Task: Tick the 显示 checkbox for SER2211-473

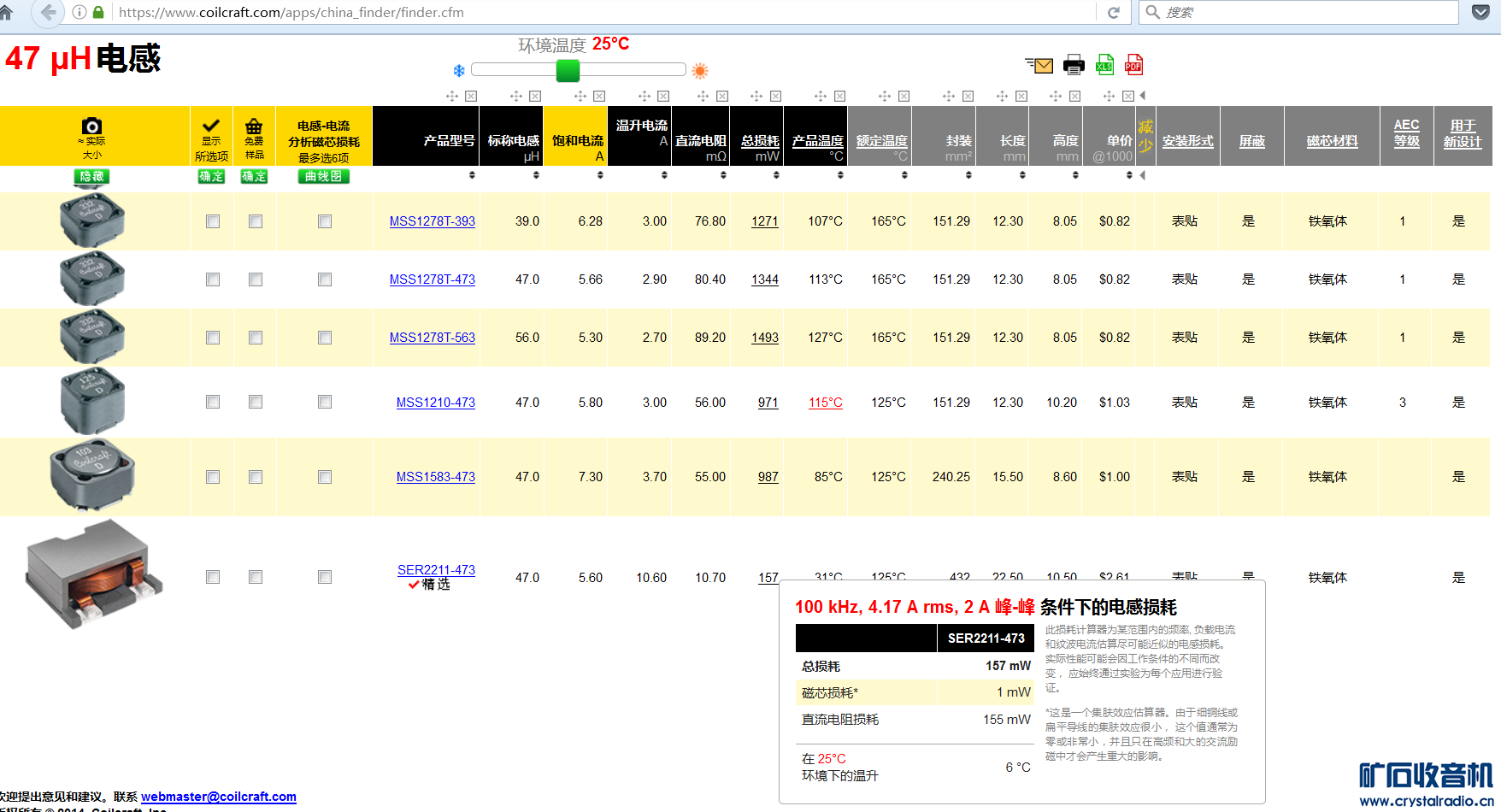Action: click(x=213, y=577)
